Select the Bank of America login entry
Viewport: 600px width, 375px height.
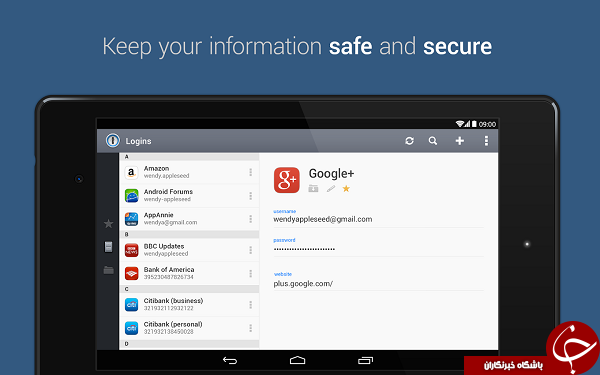tap(189, 274)
